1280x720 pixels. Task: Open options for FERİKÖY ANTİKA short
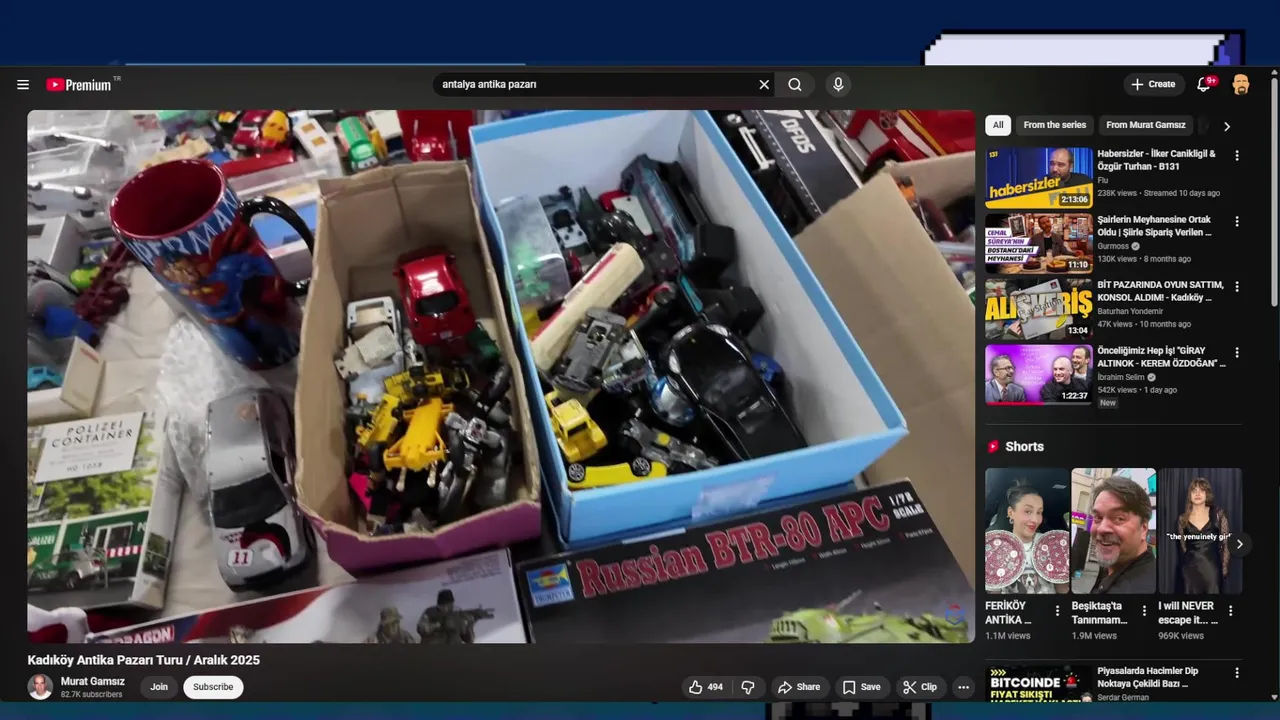click(1057, 610)
